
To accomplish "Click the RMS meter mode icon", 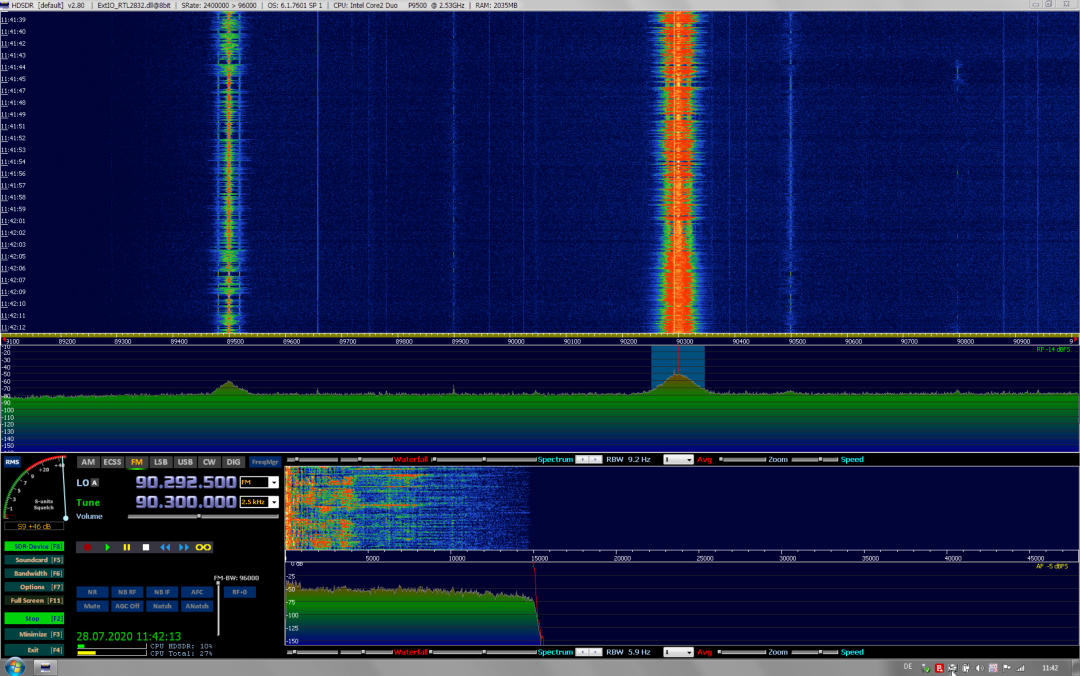I will pyautogui.click(x=12, y=462).
